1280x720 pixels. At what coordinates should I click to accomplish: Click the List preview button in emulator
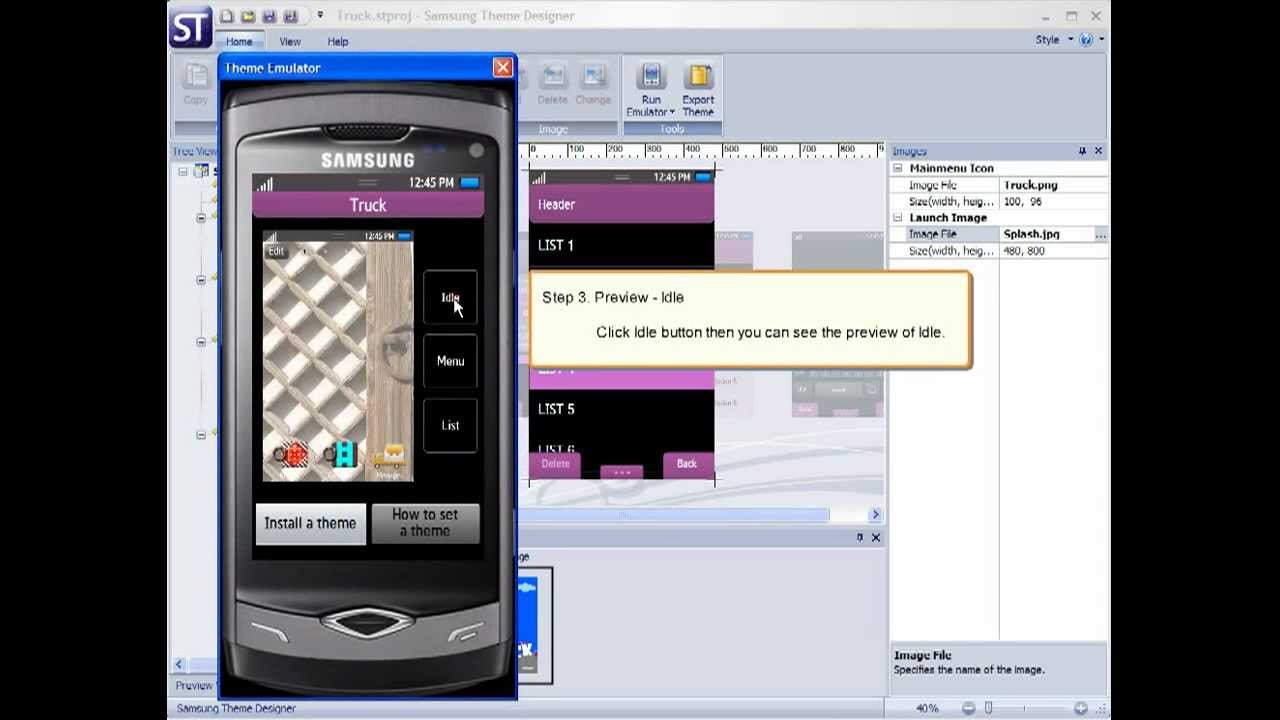450,425
